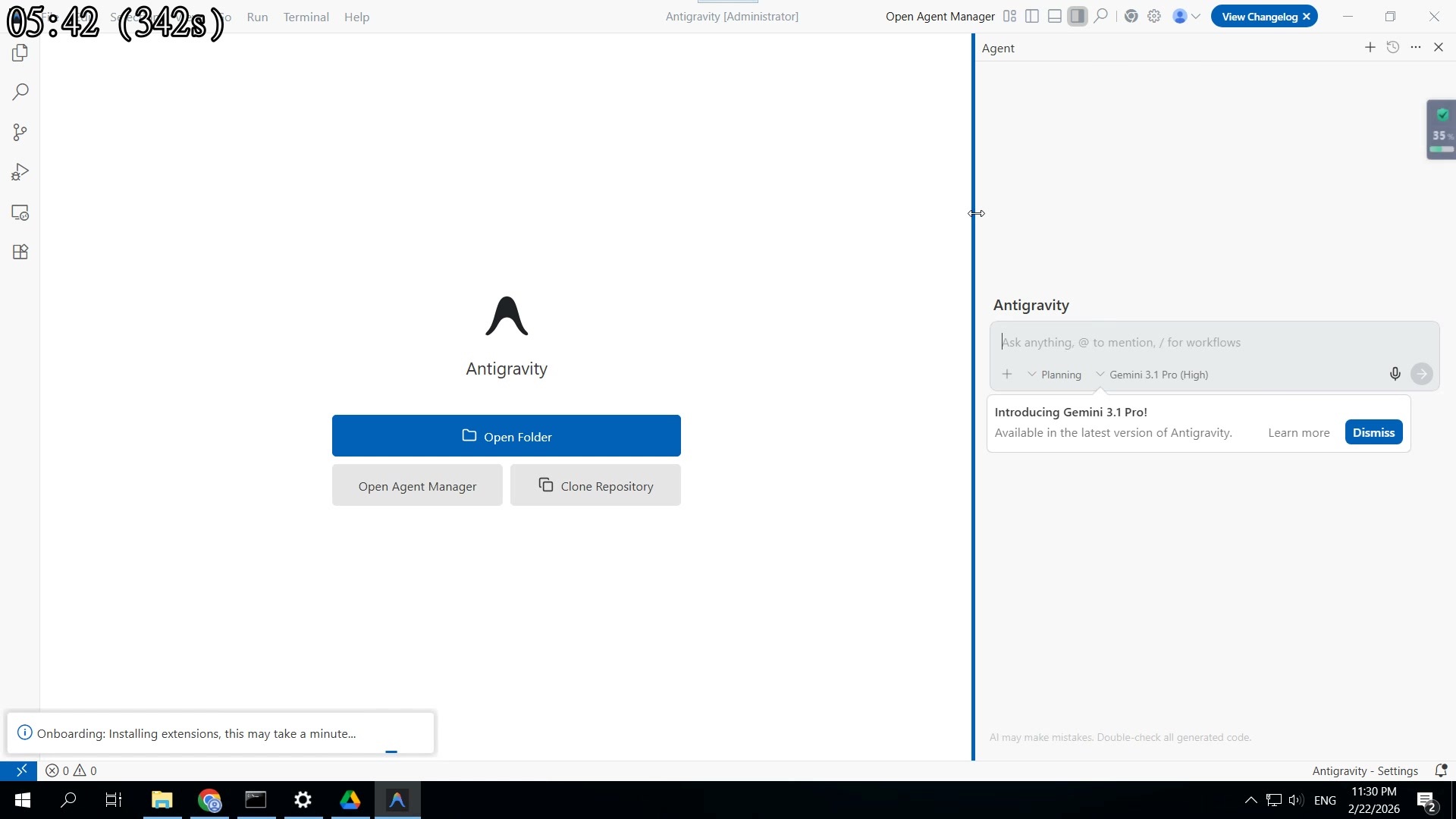Image resolution: width=1456 pixels, height=819 pixels.
Task: Expand the Planning mode dropdown
Action: (x=1054, y=375)
